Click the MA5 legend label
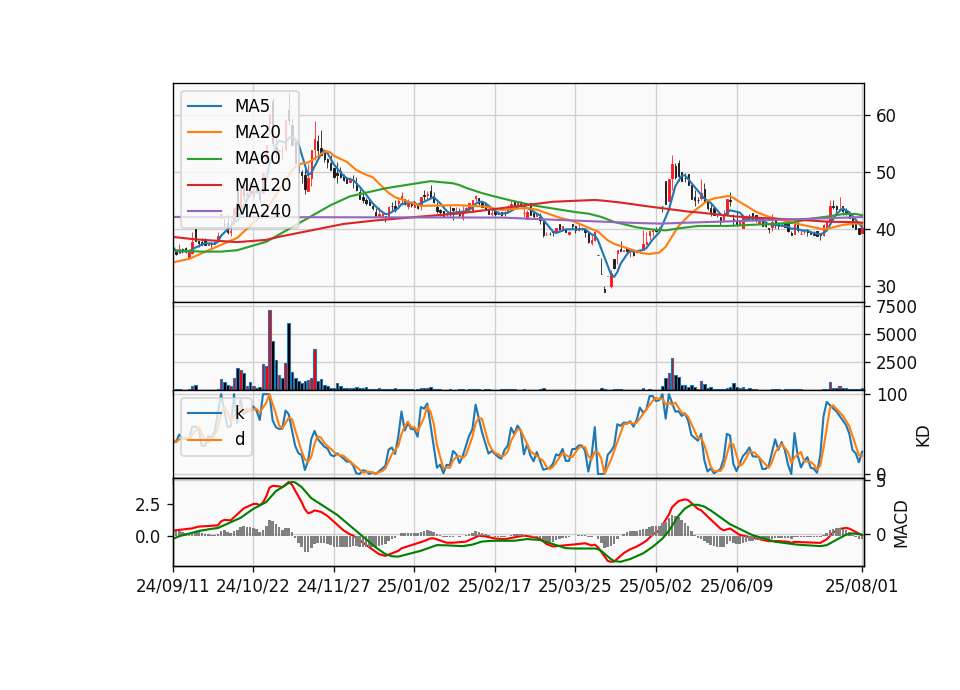 [x=252, y=106]
